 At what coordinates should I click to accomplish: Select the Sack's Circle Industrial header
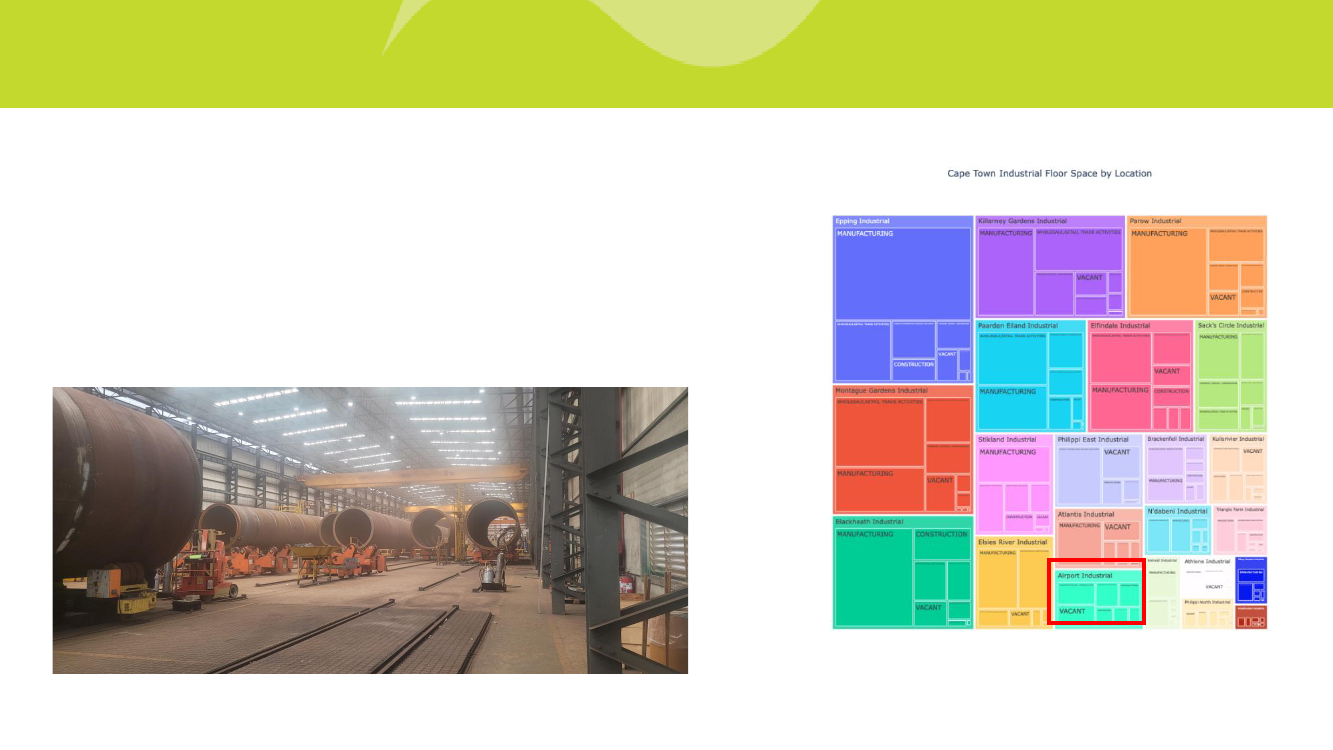[x=1231, y=326]
